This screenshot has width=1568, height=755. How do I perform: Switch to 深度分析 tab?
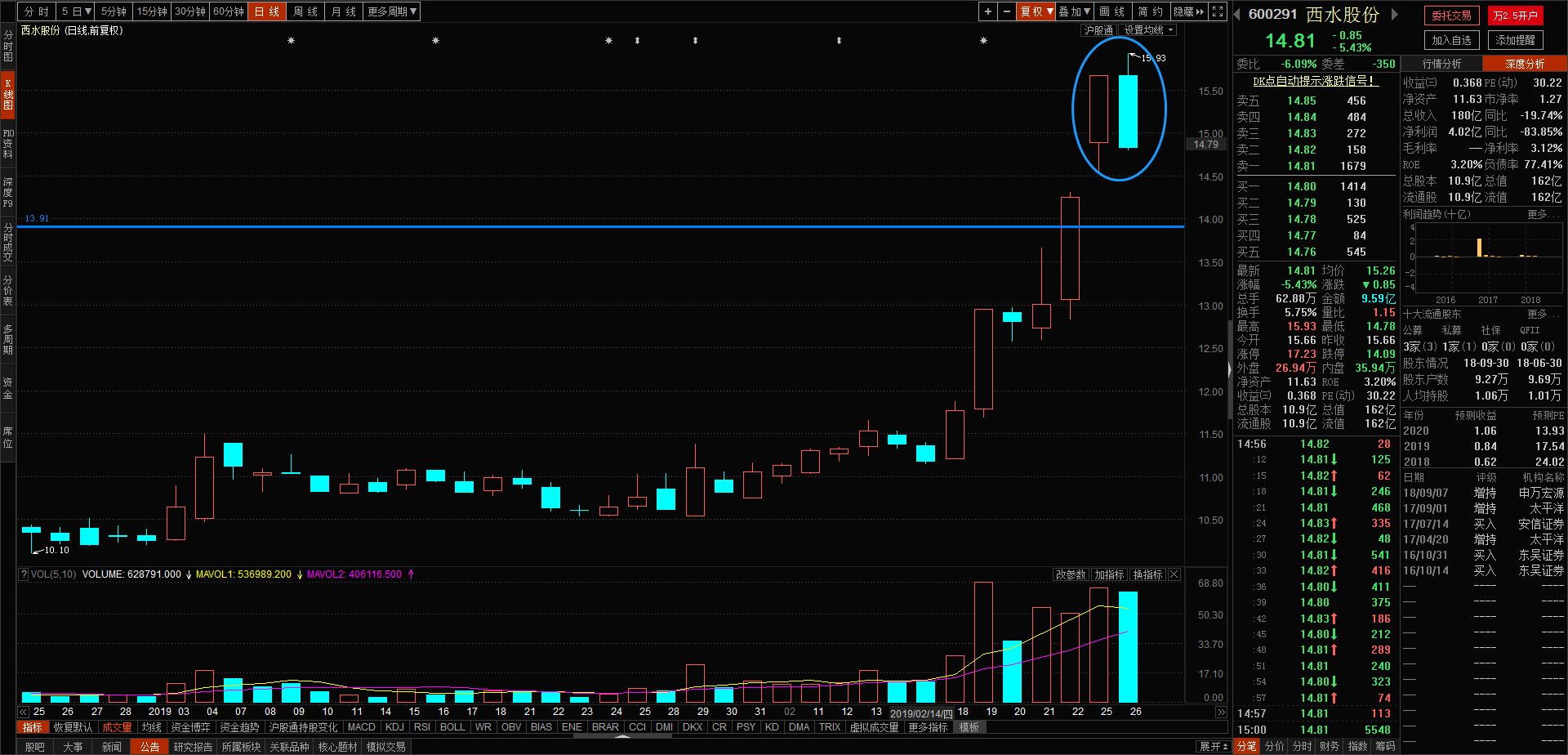click(x=1525, y=64)
